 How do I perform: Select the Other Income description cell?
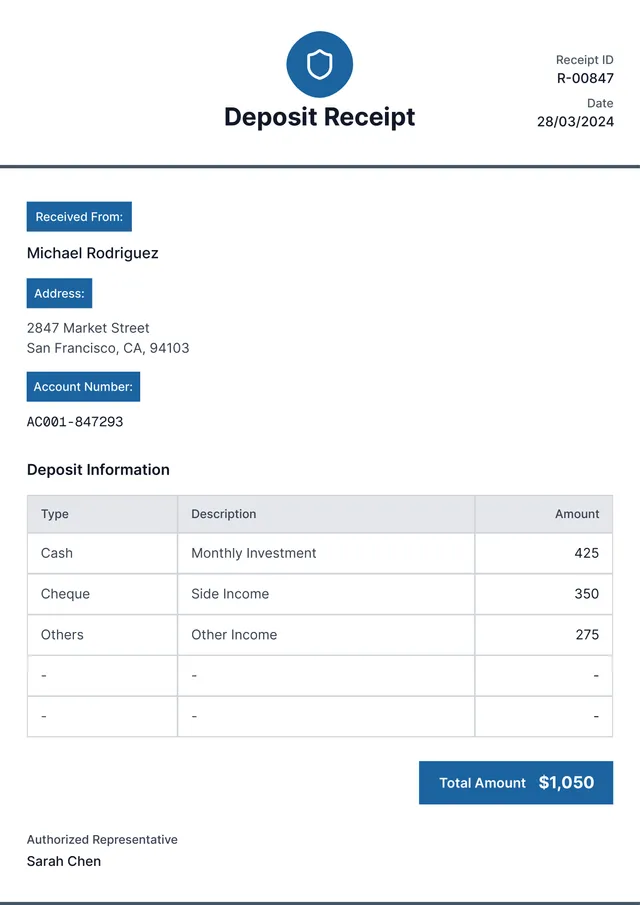coord(234,635)
